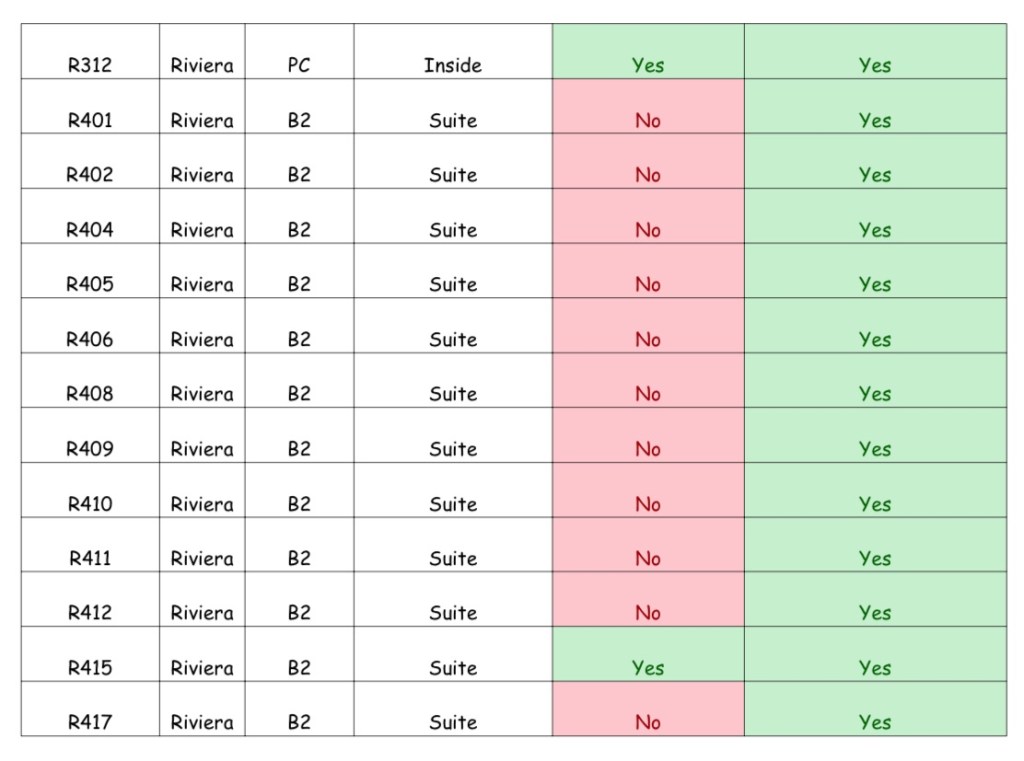Image resolution: width=1024 pixels, height=761 pixels.
Task: Click the R410 room code cell
Action: pyautogui.click(x=90, y=504)
